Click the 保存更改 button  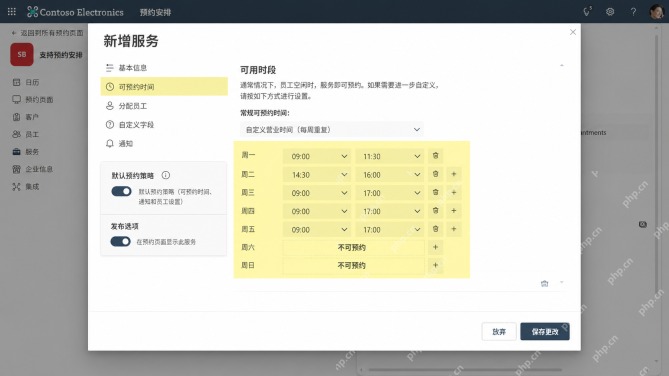pos(545,332)
